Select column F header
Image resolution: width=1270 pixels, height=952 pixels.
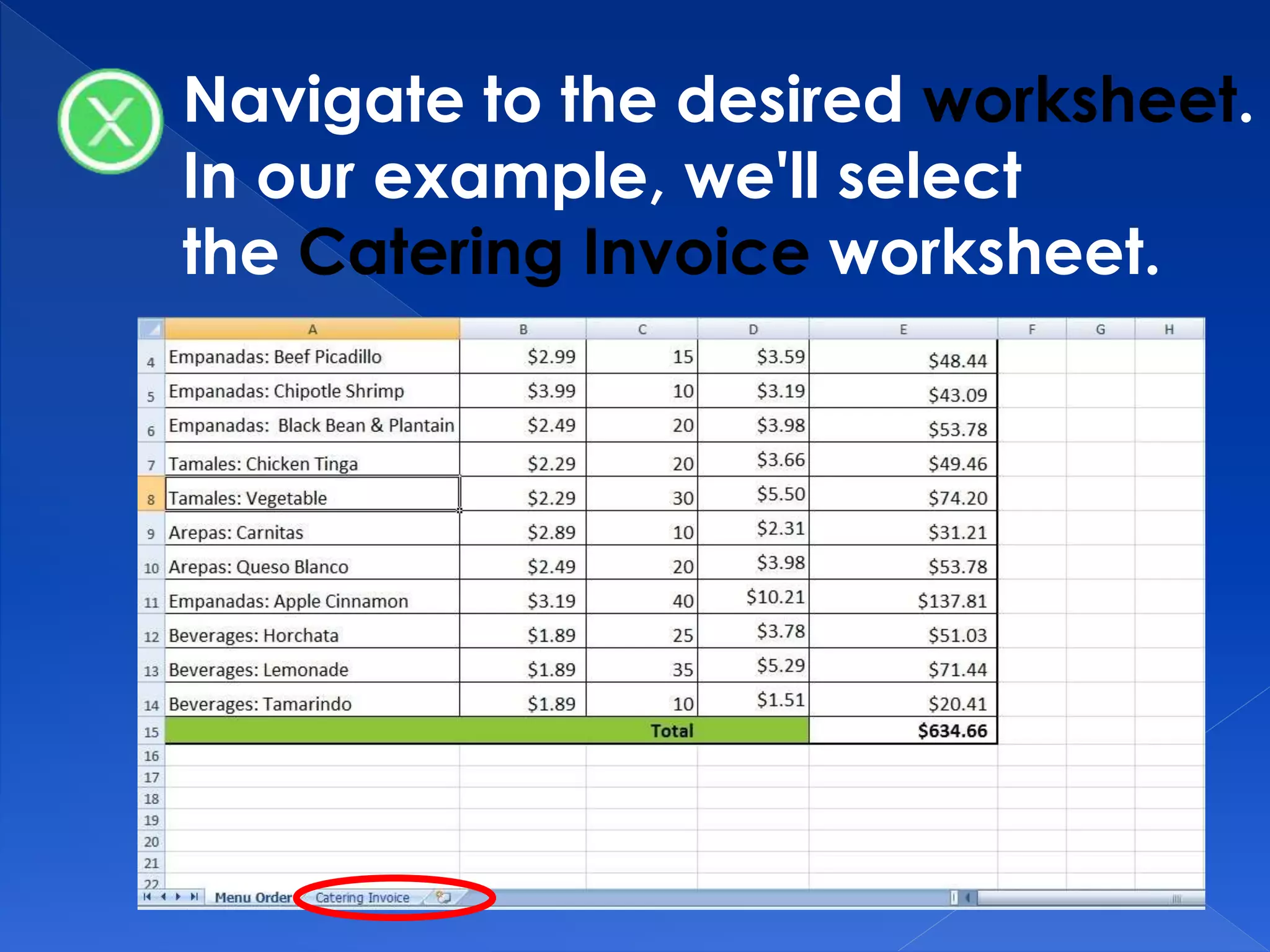point(1032,329)
